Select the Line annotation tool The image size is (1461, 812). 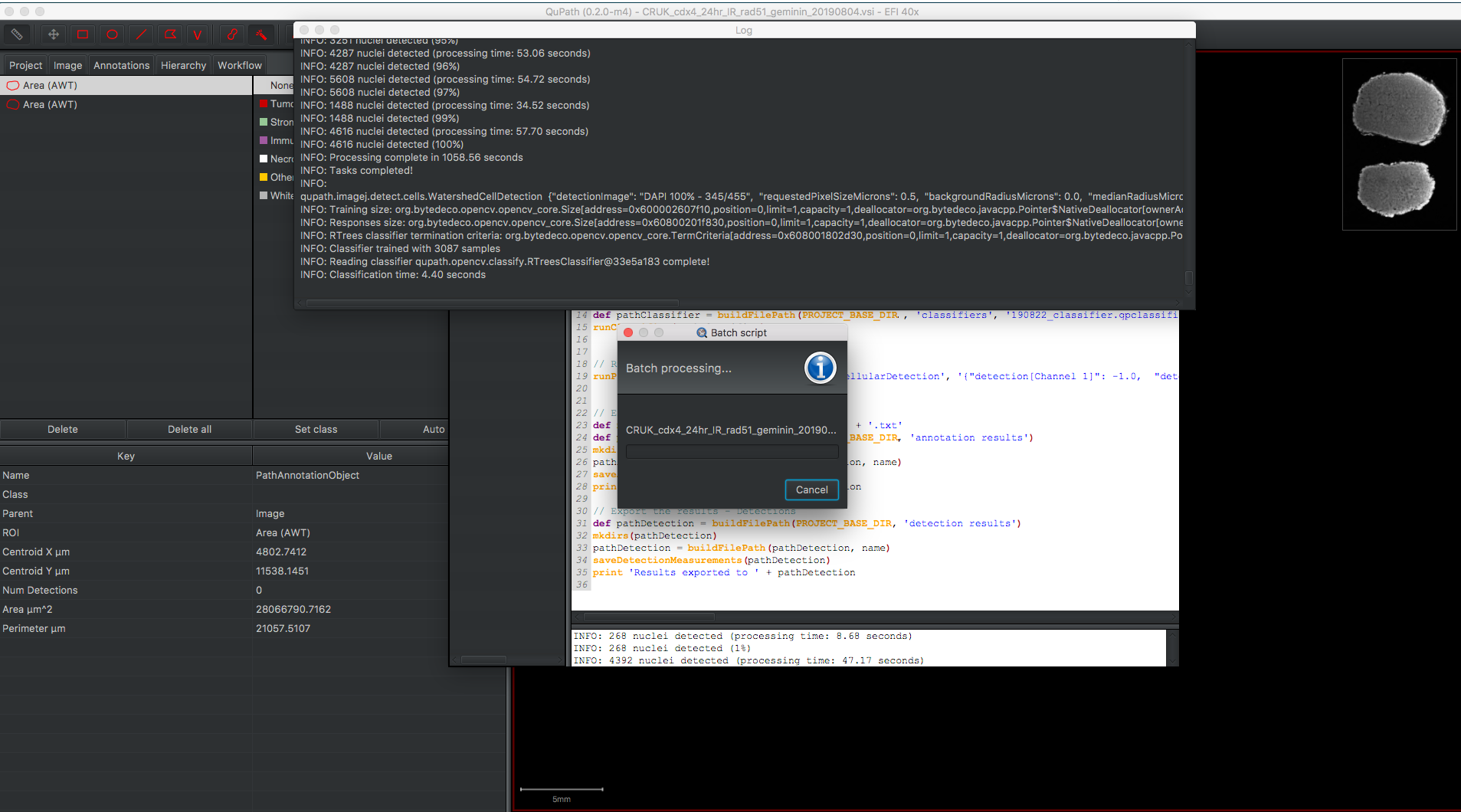pyautogui.click(x=141, y=34)
